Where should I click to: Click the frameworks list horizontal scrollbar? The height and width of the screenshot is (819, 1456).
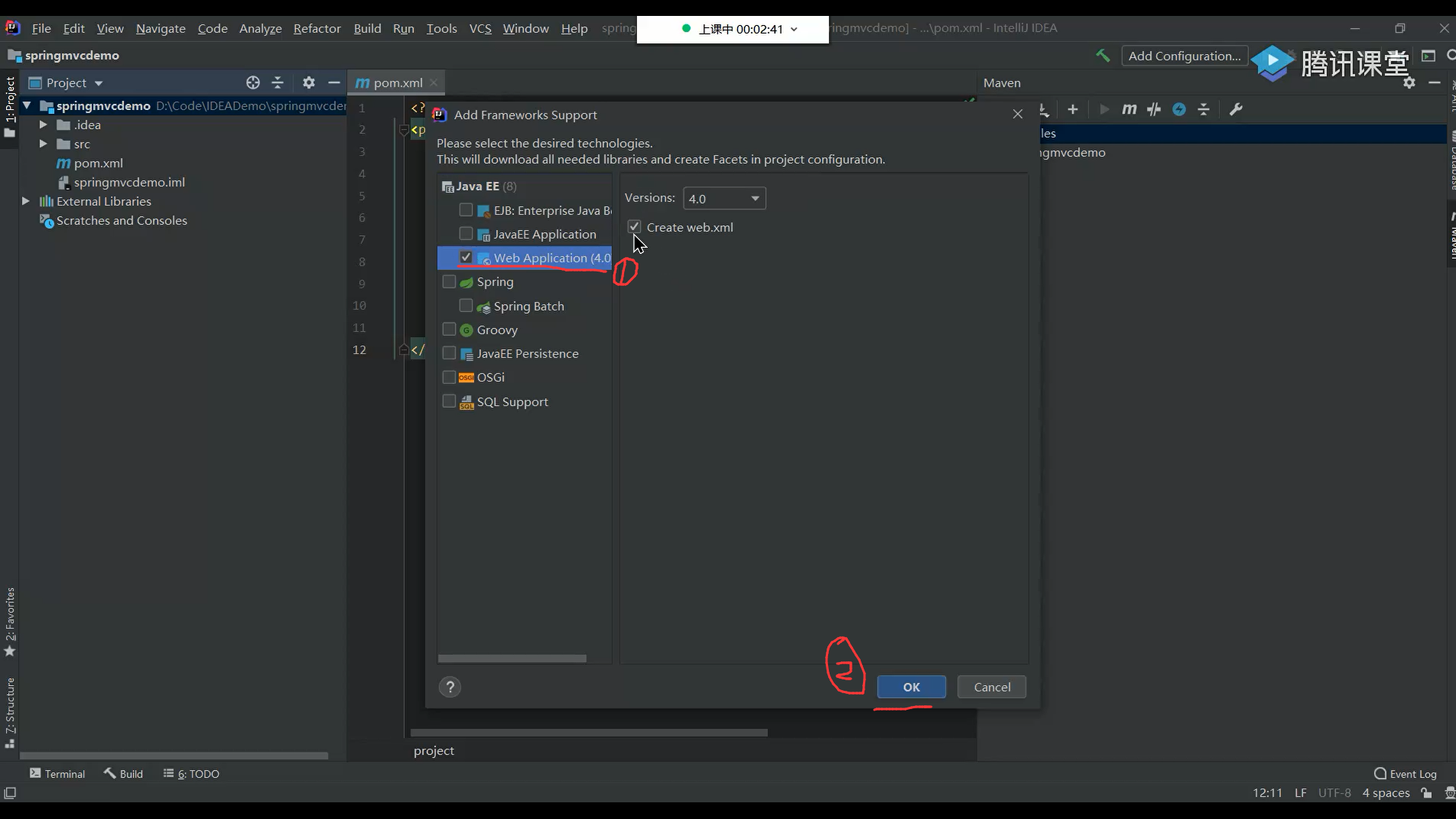click(x=512, y=658)
